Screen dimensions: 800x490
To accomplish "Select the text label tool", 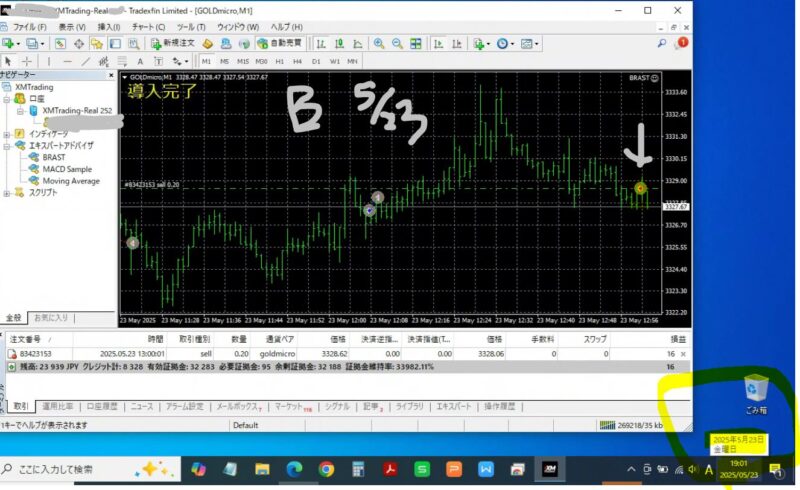I will pyautogui.click(x=158, y=61).
